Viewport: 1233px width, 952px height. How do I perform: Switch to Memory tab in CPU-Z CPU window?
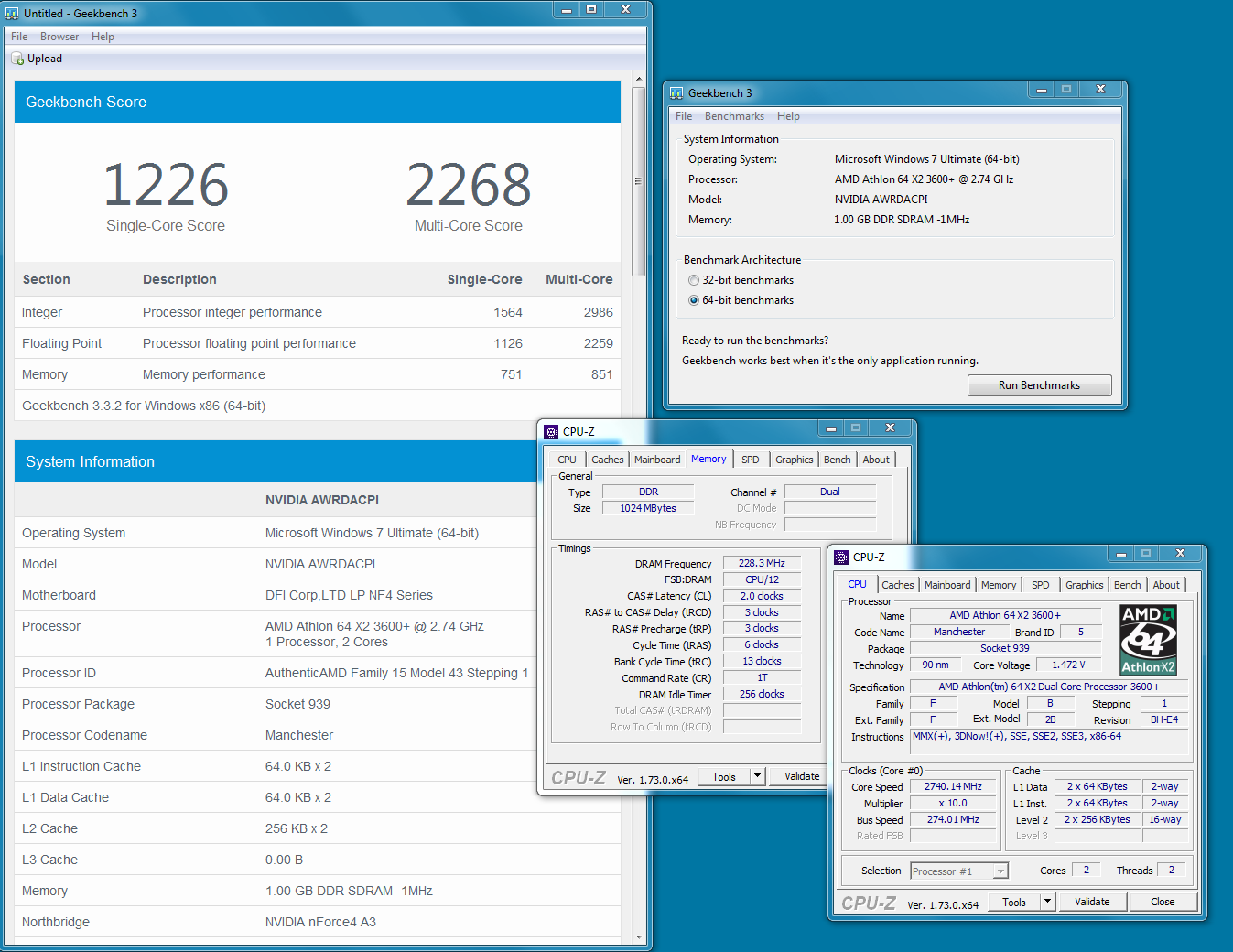click(999, 585)
